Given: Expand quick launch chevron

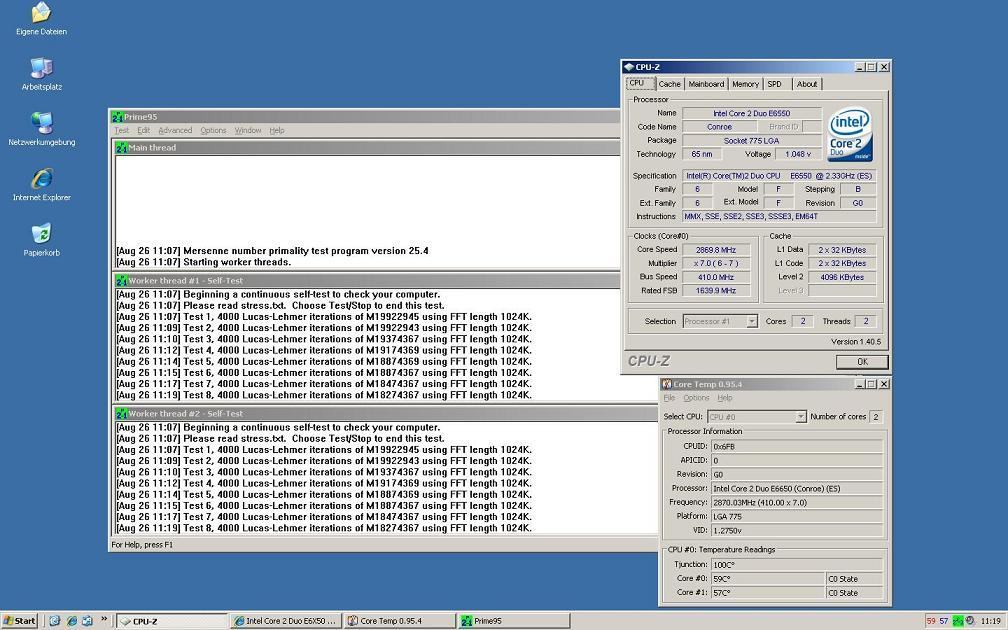Looking at the screenshot, I should [104, 620].
